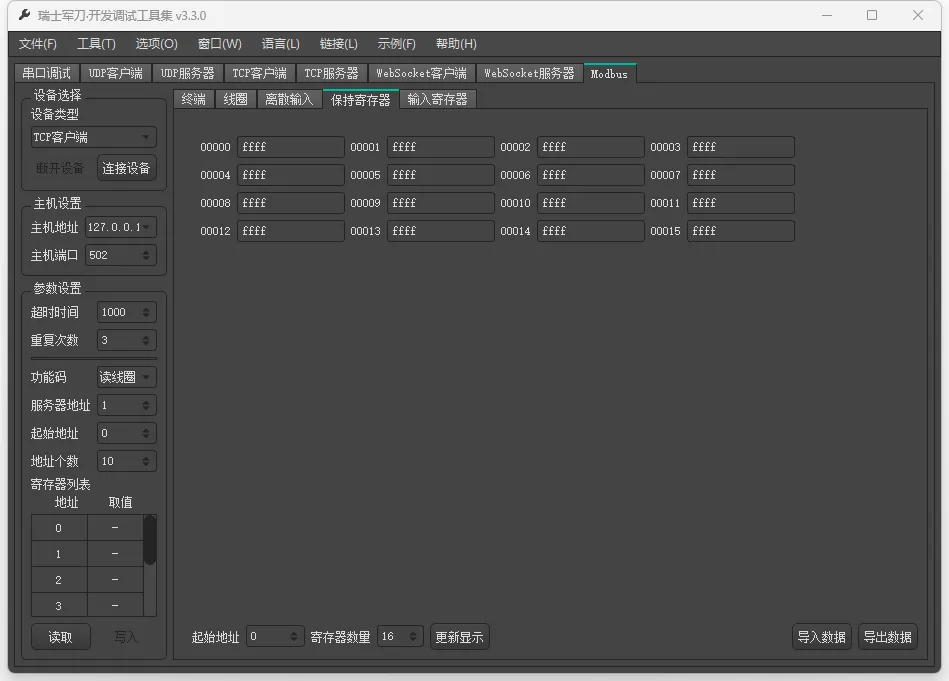This screenshot has width=949, height=681.
Task: Select the Modbus tab
Action: tap(609, 73)
